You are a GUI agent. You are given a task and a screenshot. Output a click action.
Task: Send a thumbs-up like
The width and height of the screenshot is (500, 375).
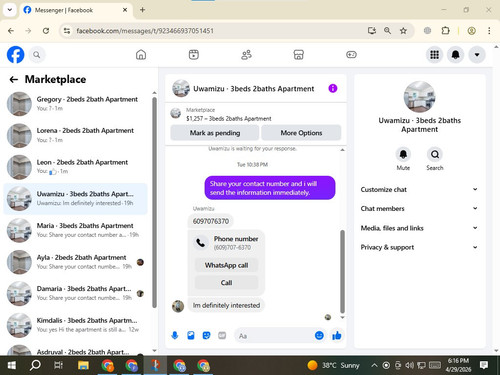[337, 335]
